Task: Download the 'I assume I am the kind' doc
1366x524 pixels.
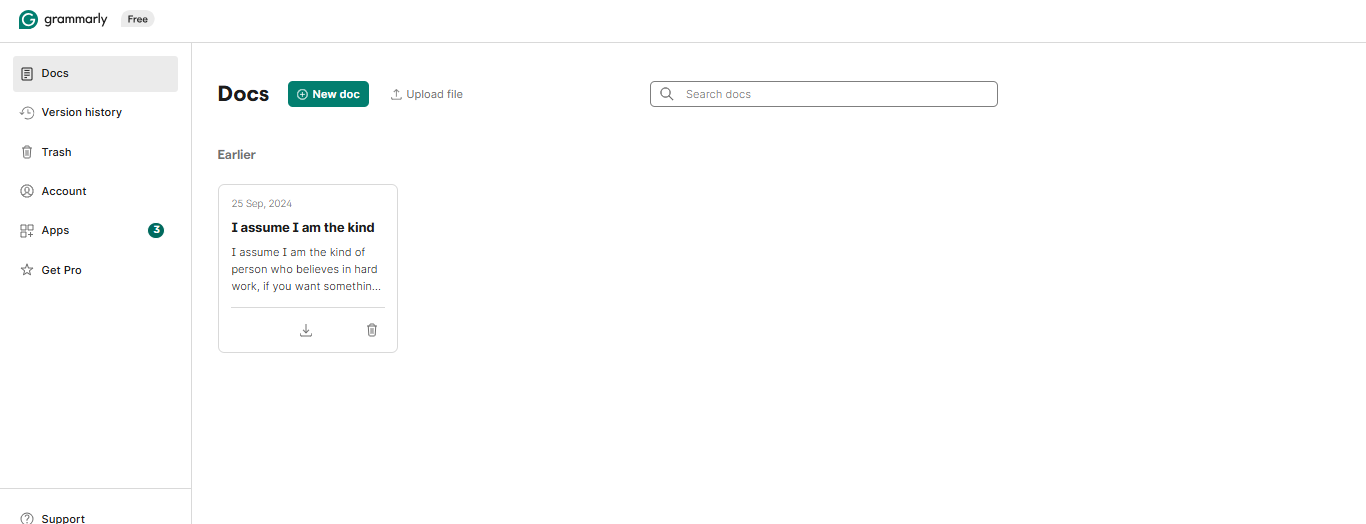Action: pos(306,330)
